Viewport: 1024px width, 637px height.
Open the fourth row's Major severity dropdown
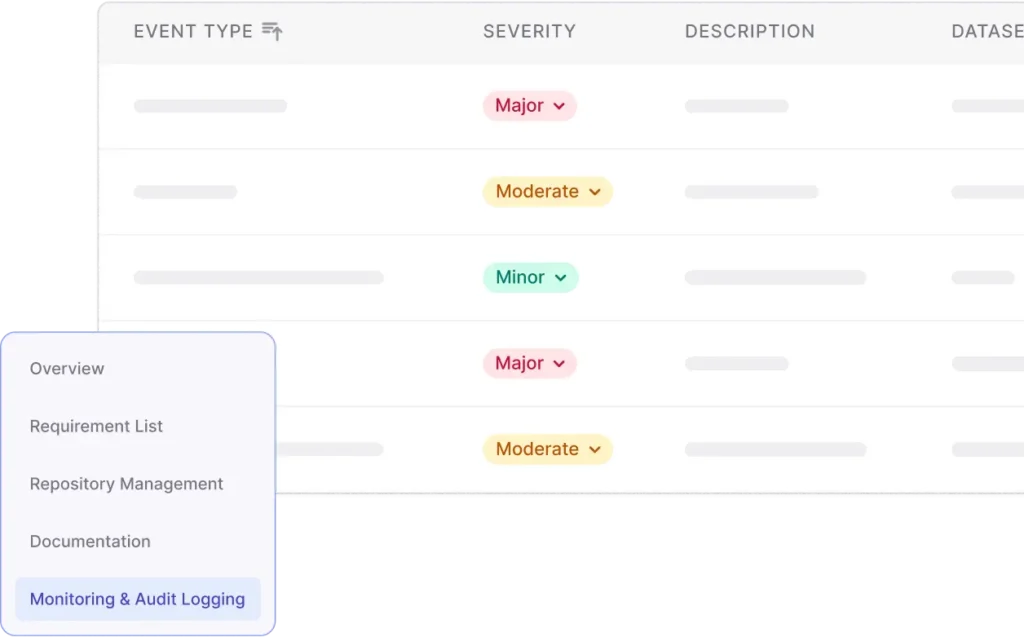[x=529, y=364]
